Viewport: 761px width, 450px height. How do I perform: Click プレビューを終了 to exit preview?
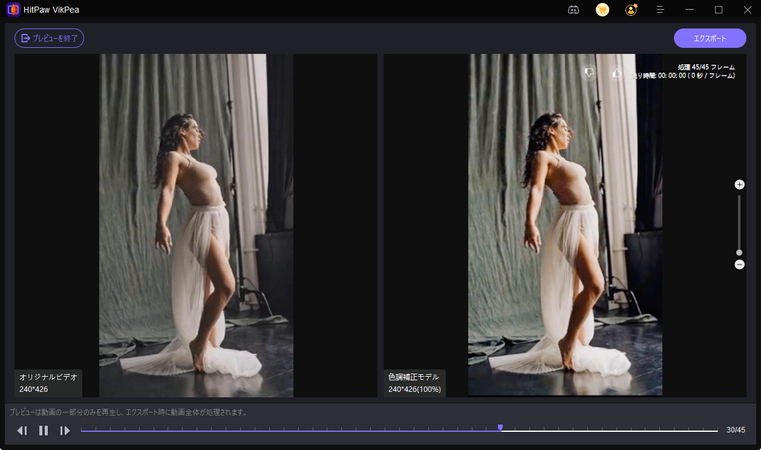coord(49,38)
